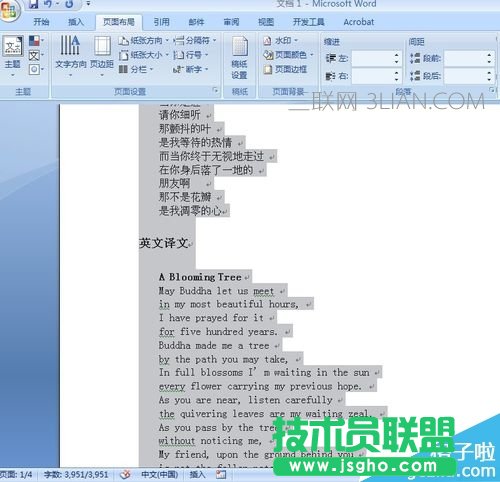
Task: Click the line 而当你终于无视地走过
Action: coord(211,156)
